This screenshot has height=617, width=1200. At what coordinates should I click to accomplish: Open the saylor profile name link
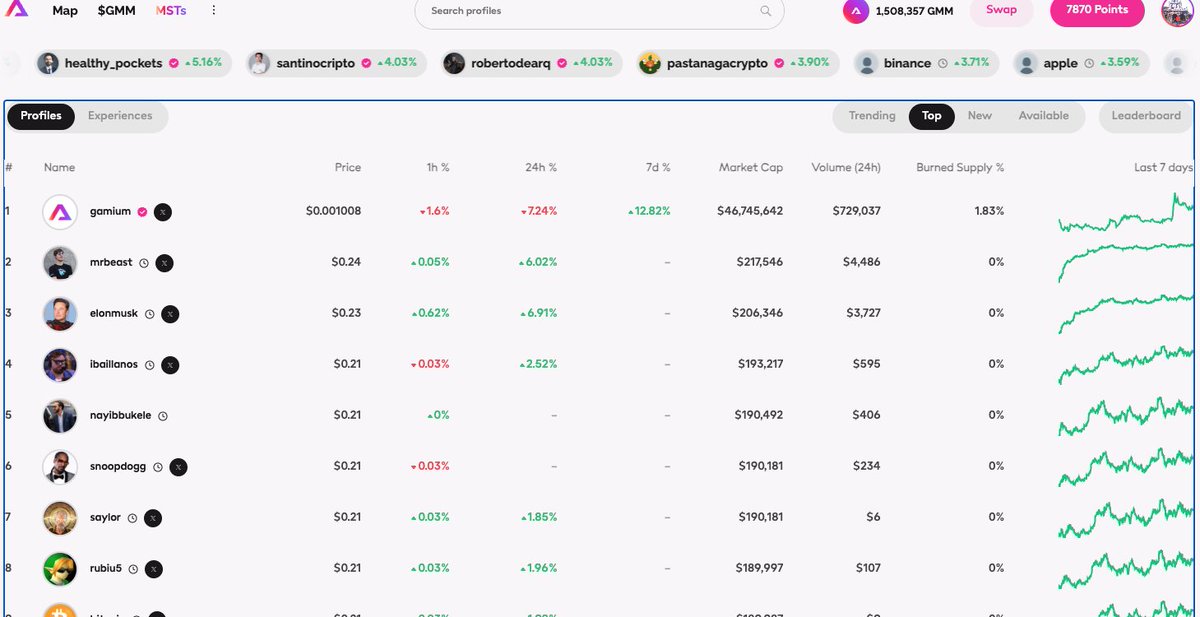tap(105, 518)
